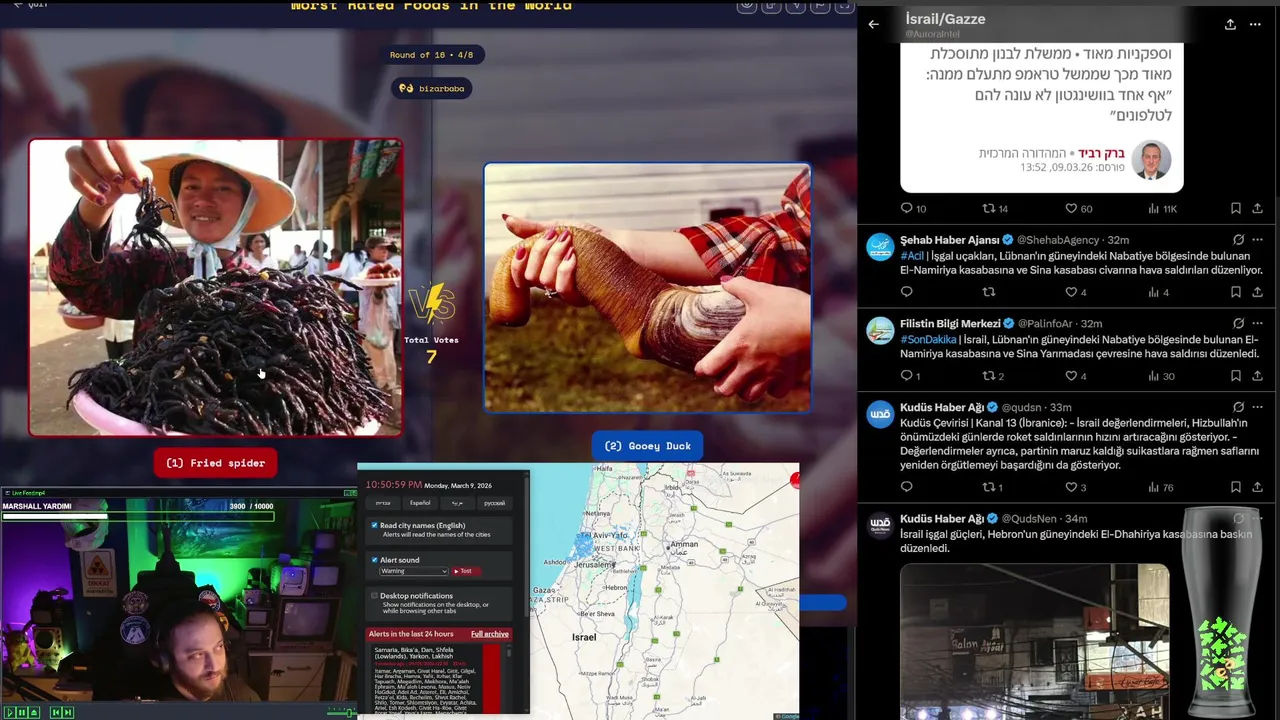The width and height of the screenshot is (1280, 720).
Task: Reply to the Hebrew news post with 10 replies
Action: (907, 208)
